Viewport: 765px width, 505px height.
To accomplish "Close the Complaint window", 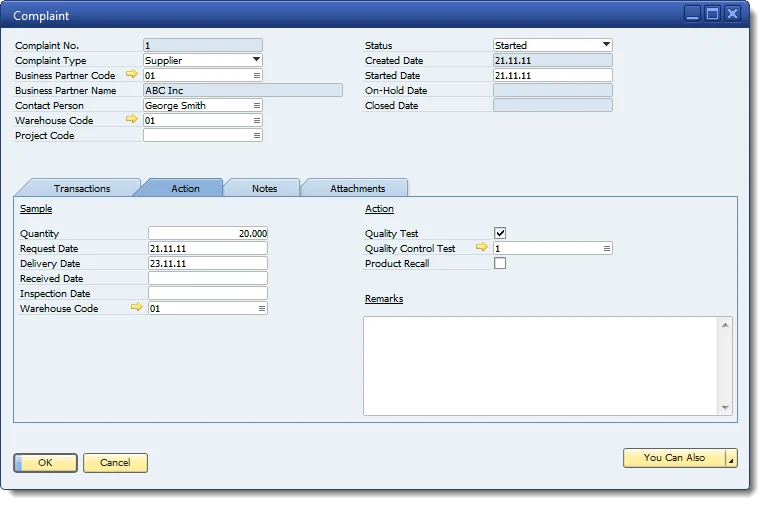I will (732, 14).
